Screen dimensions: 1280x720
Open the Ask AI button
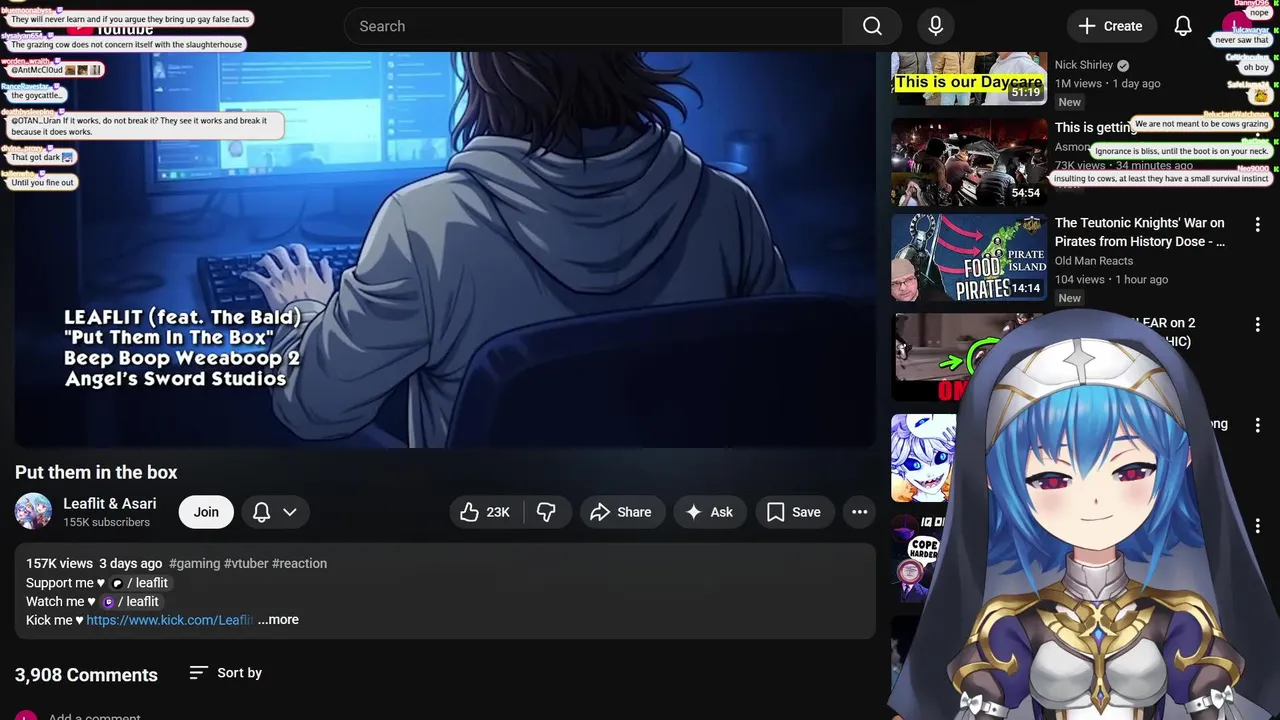[x=709, y=512]
